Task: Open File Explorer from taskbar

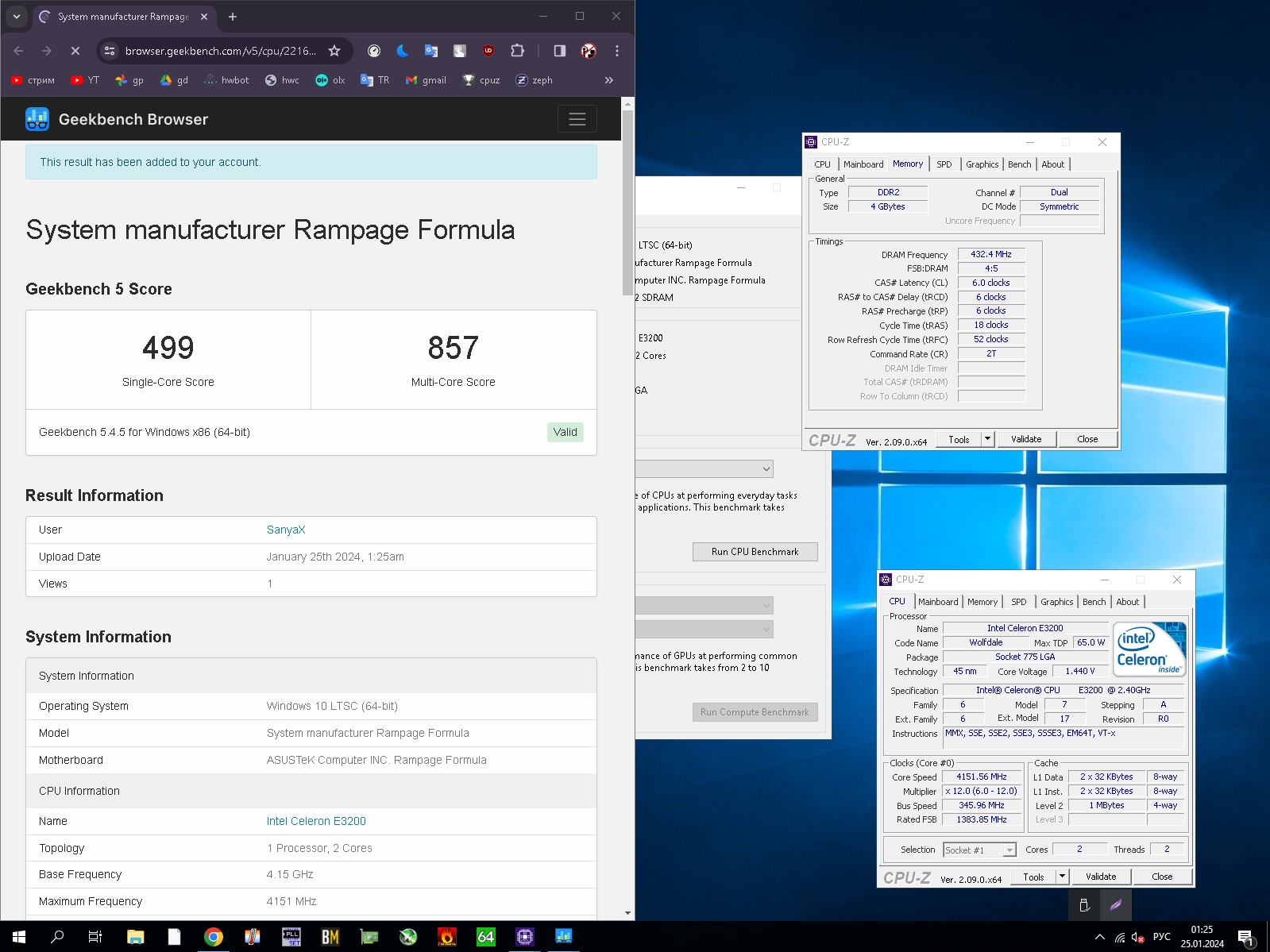Action: tap(136, 937)
